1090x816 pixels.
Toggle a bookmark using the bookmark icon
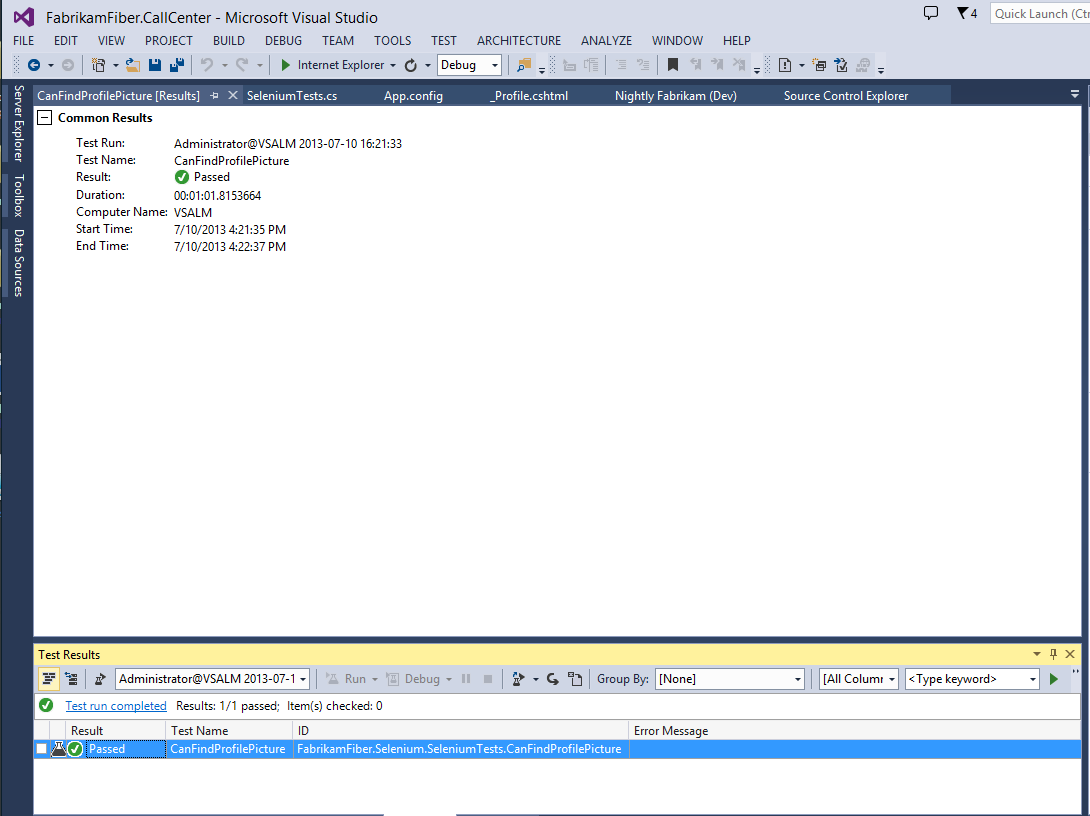tap(672, 65)
